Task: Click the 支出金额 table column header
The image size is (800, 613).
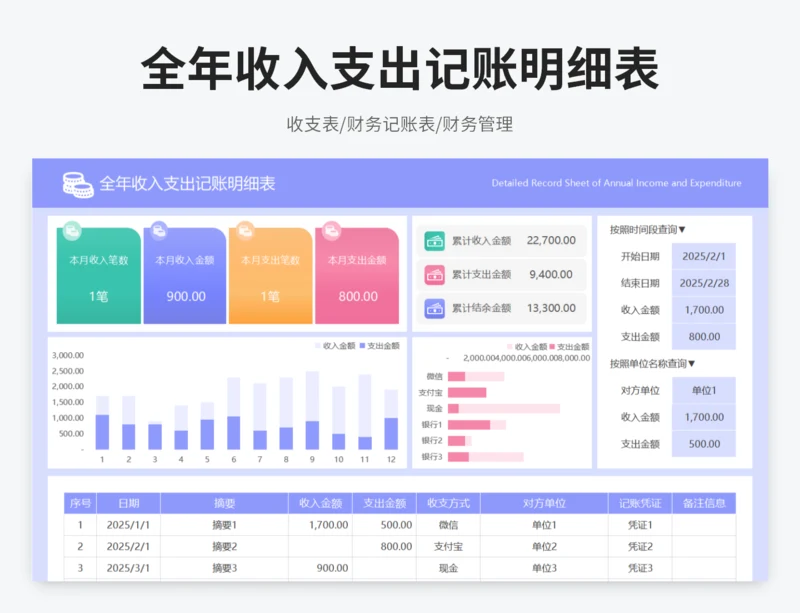Action: tap(384, 503)
